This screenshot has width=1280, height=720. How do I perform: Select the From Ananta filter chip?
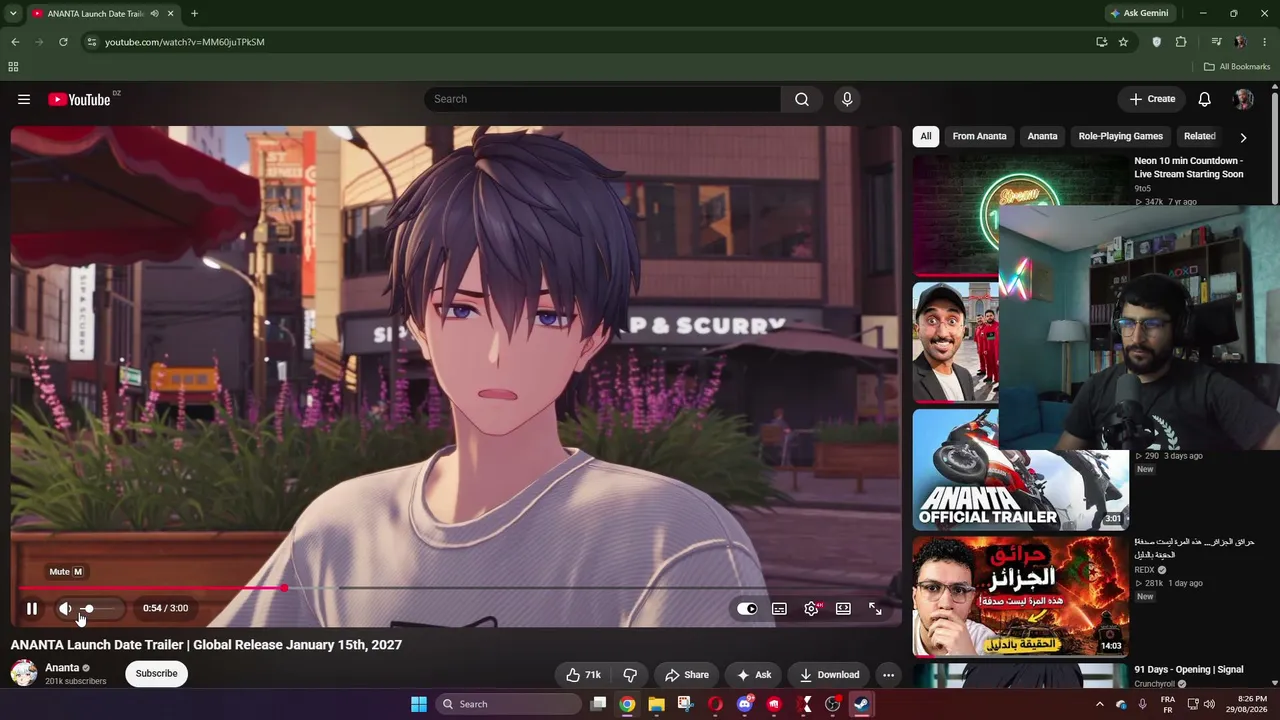coord(979,136)
